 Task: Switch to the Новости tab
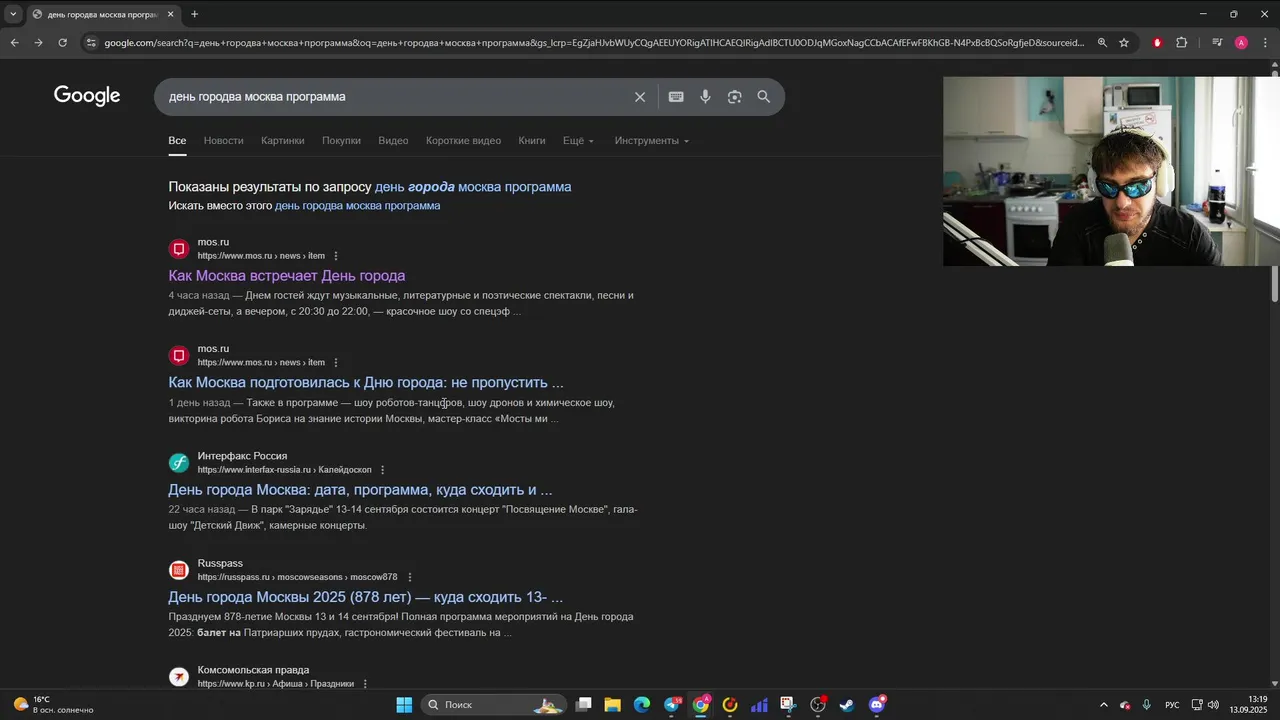(x=223, y=141)
